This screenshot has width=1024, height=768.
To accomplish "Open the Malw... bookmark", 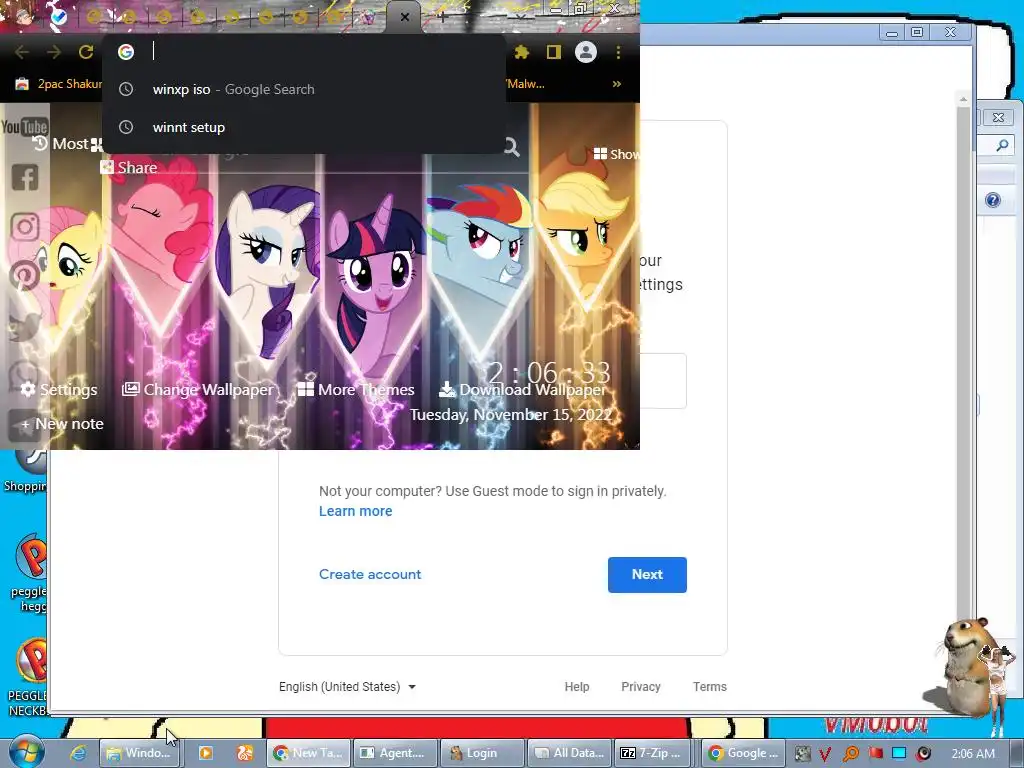I will (526, 84).
